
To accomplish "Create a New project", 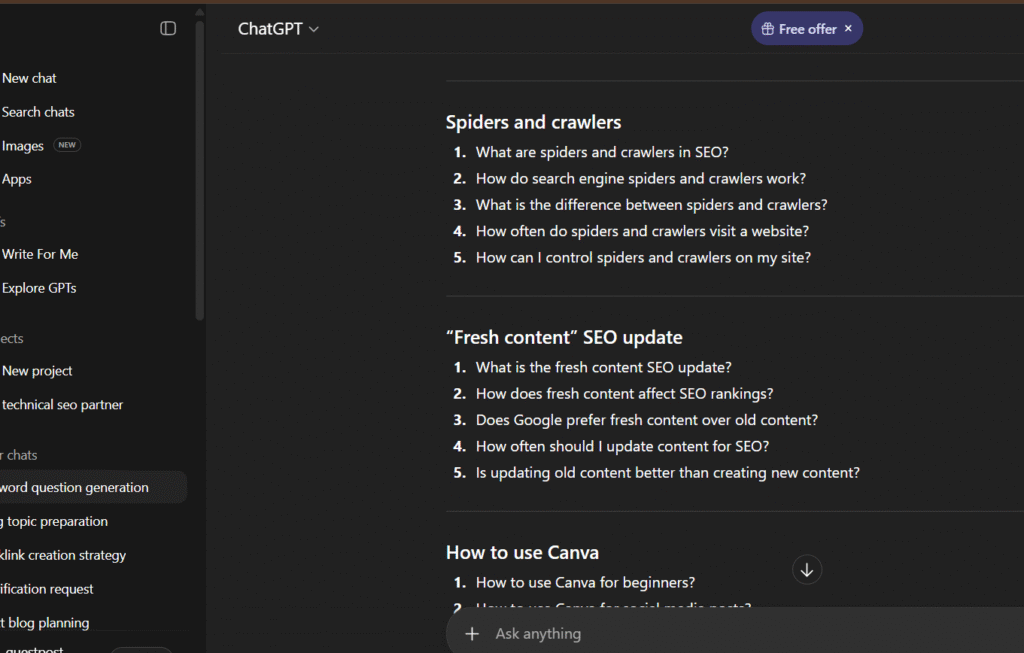I will coord(38,371).
